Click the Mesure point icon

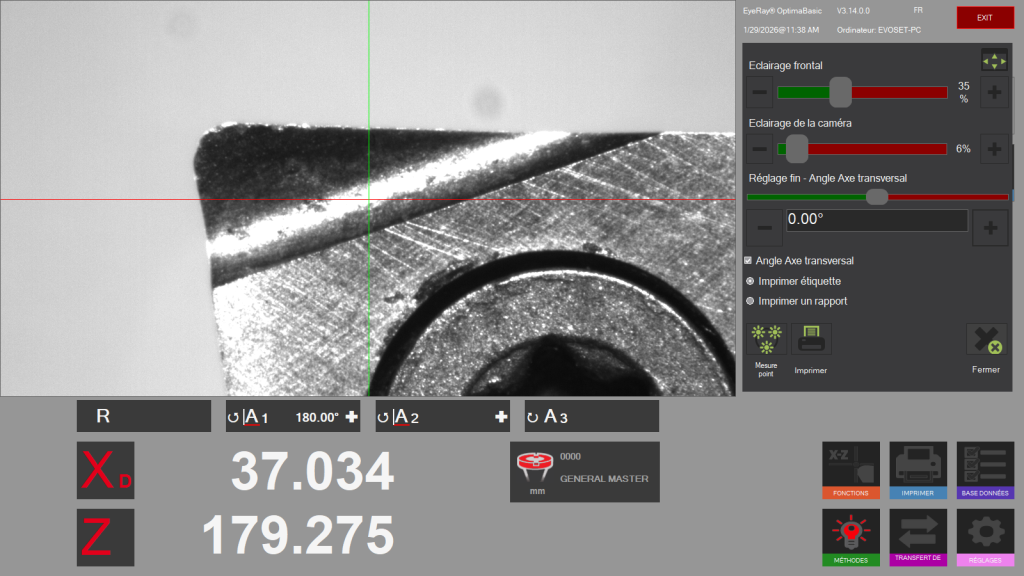[766, 339]
